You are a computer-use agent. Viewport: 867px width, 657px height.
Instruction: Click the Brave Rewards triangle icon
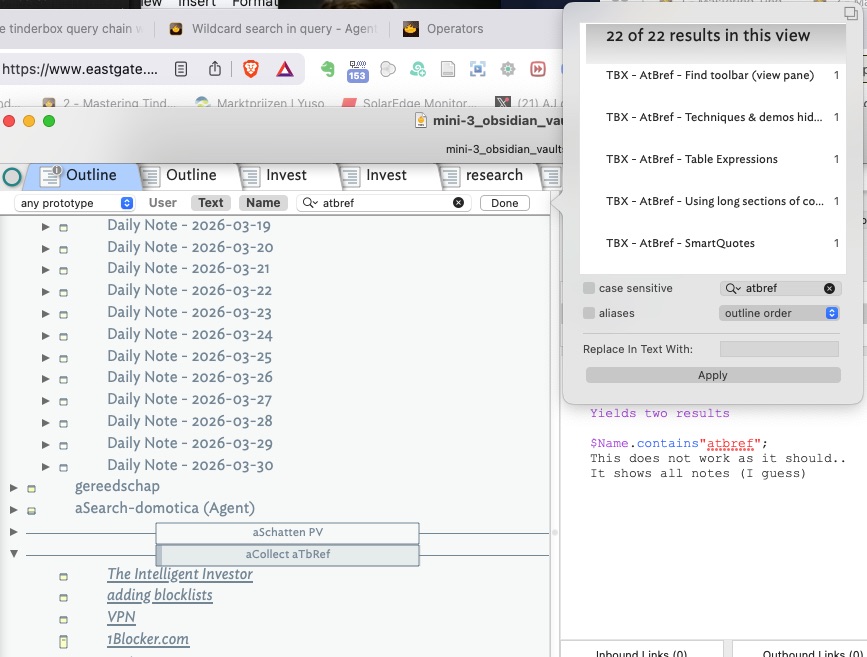[284, 69]
